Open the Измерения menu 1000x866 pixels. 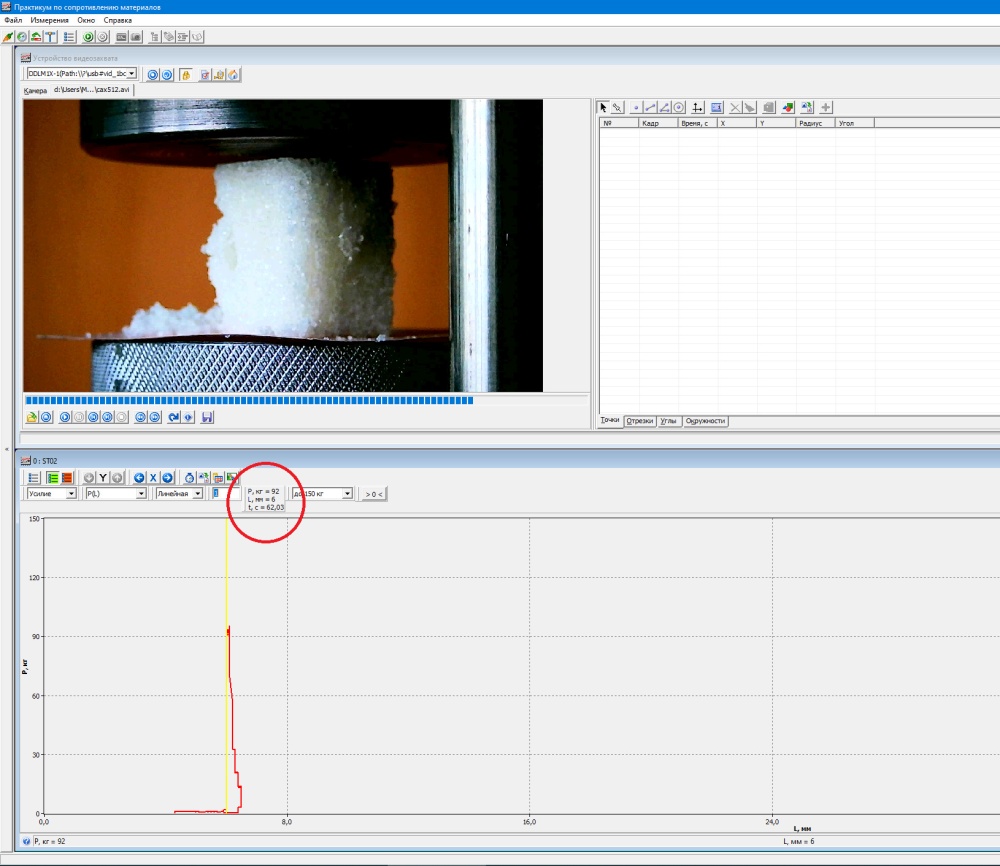click(x=50, y=20)
